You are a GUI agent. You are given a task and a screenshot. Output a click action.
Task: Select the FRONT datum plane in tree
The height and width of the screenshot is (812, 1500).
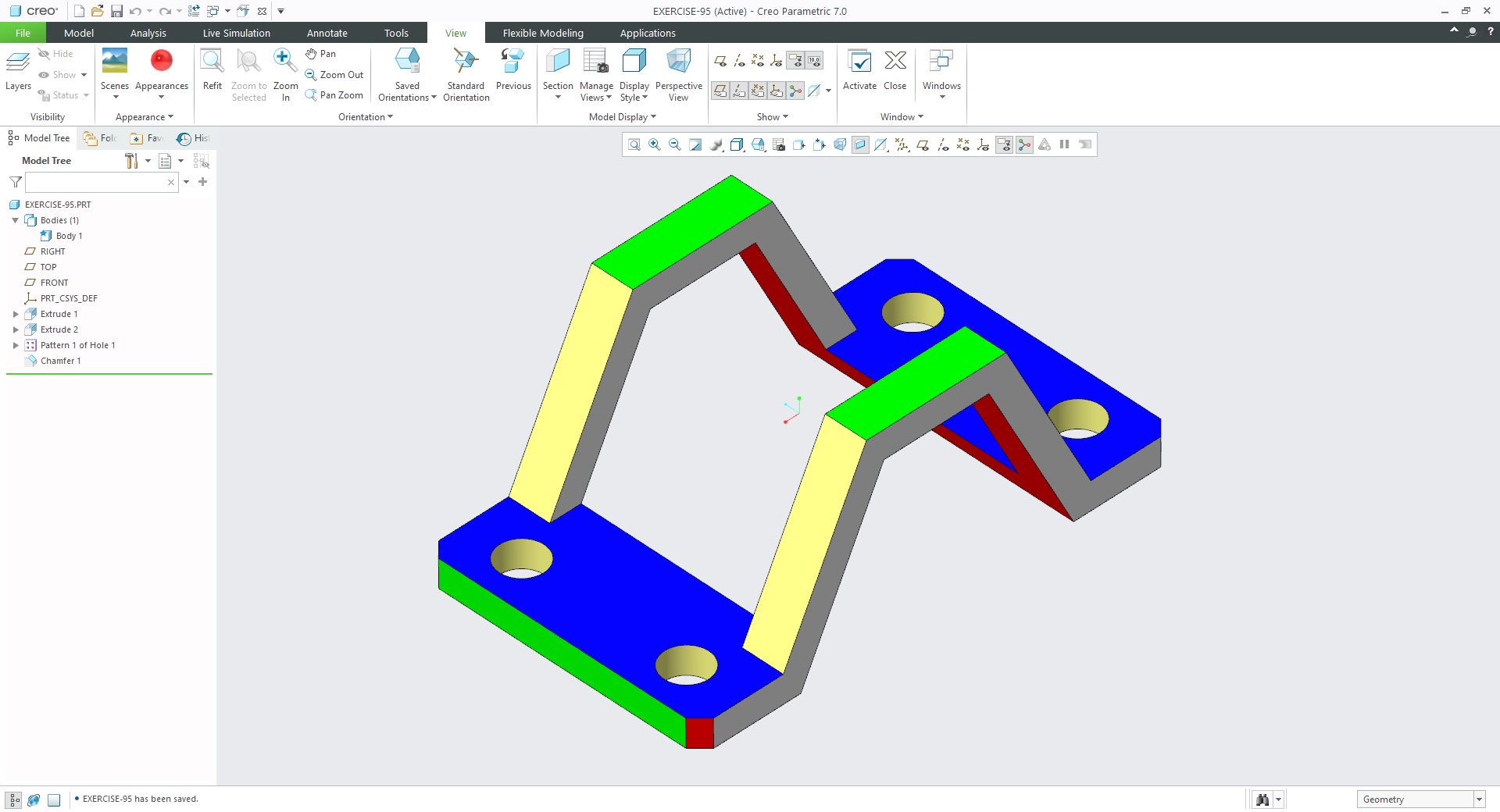54,283
